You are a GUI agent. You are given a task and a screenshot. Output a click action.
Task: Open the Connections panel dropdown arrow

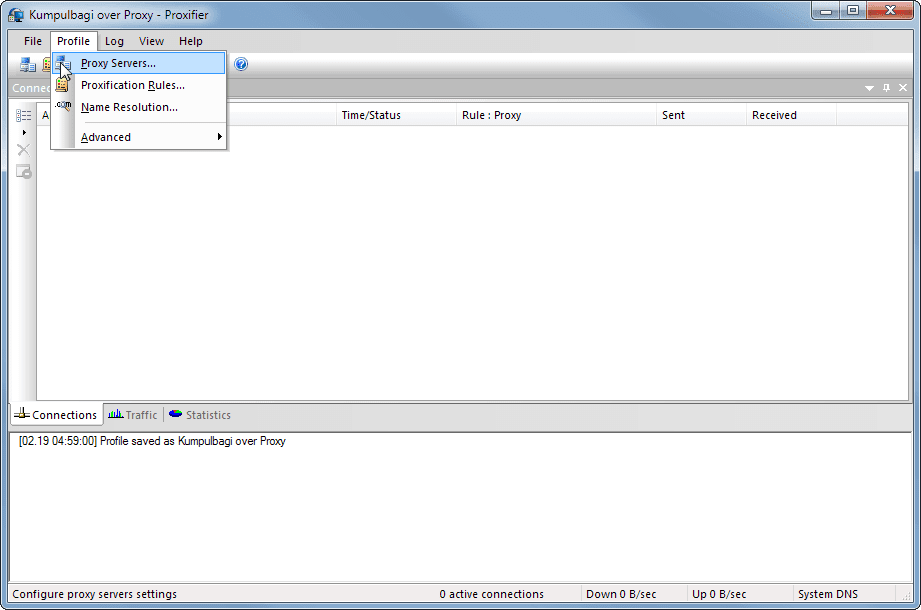tap(869, 88)
